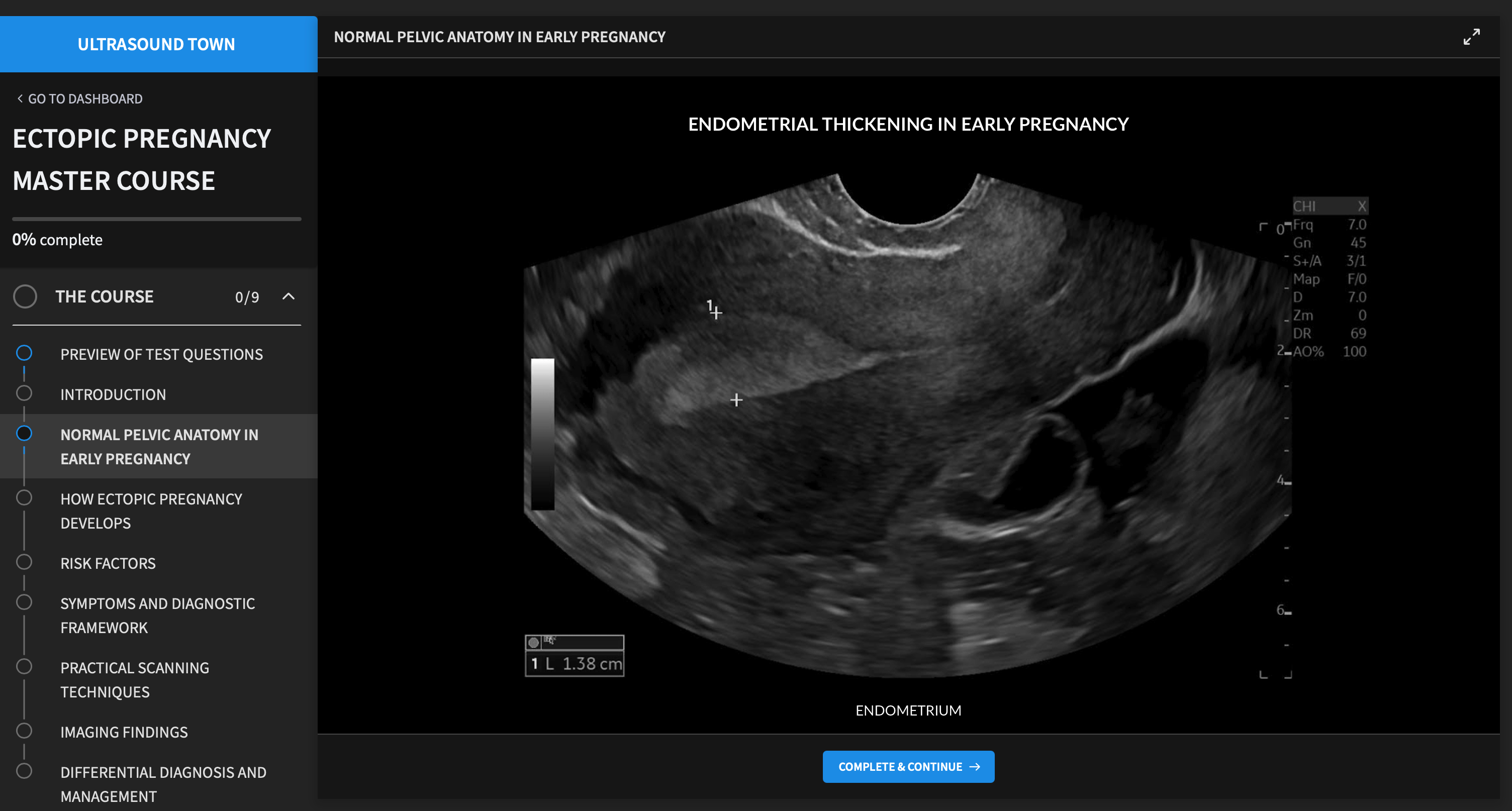This screenshot has height=811, width=1512.
Task: Open Imaging Findings lesson
Action: coord(124,733)
